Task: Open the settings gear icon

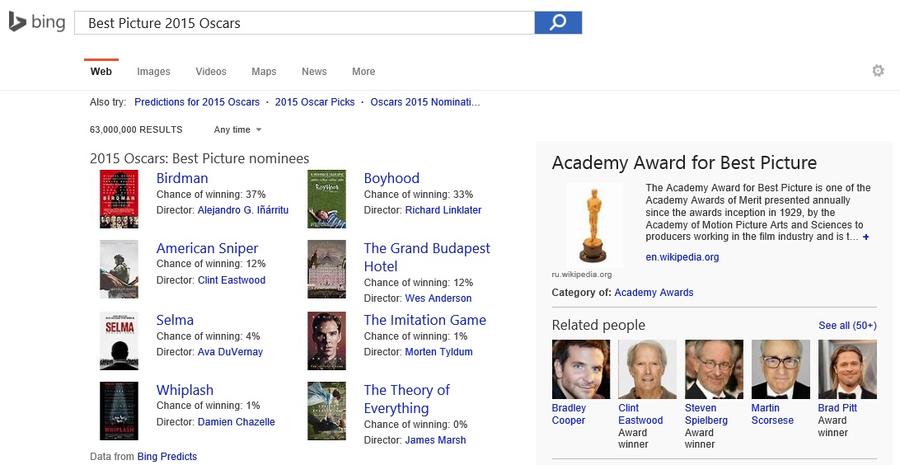Action: 878,71
